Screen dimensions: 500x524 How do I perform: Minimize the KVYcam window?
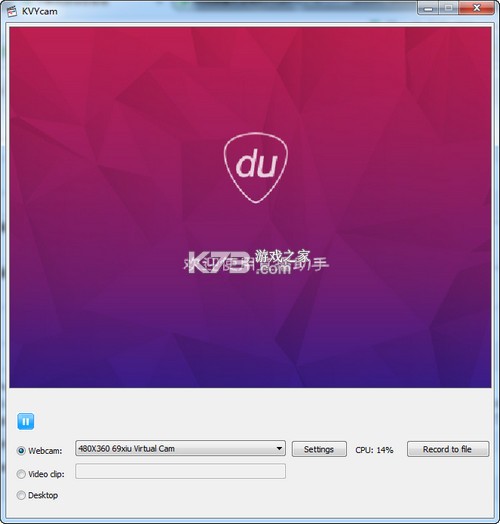(x=428, y=8)
